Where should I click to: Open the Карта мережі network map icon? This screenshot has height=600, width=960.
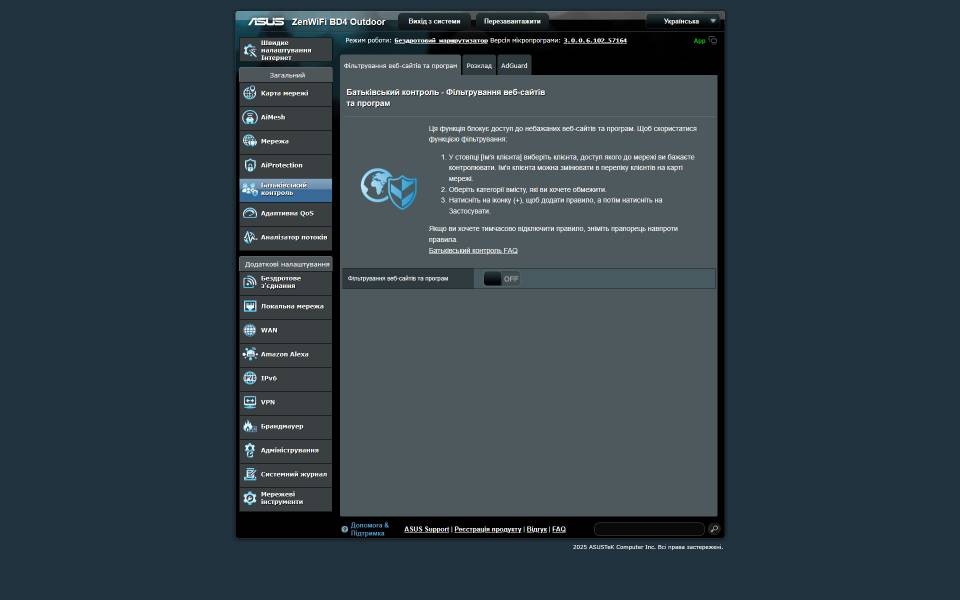click(x=250, y=93)
